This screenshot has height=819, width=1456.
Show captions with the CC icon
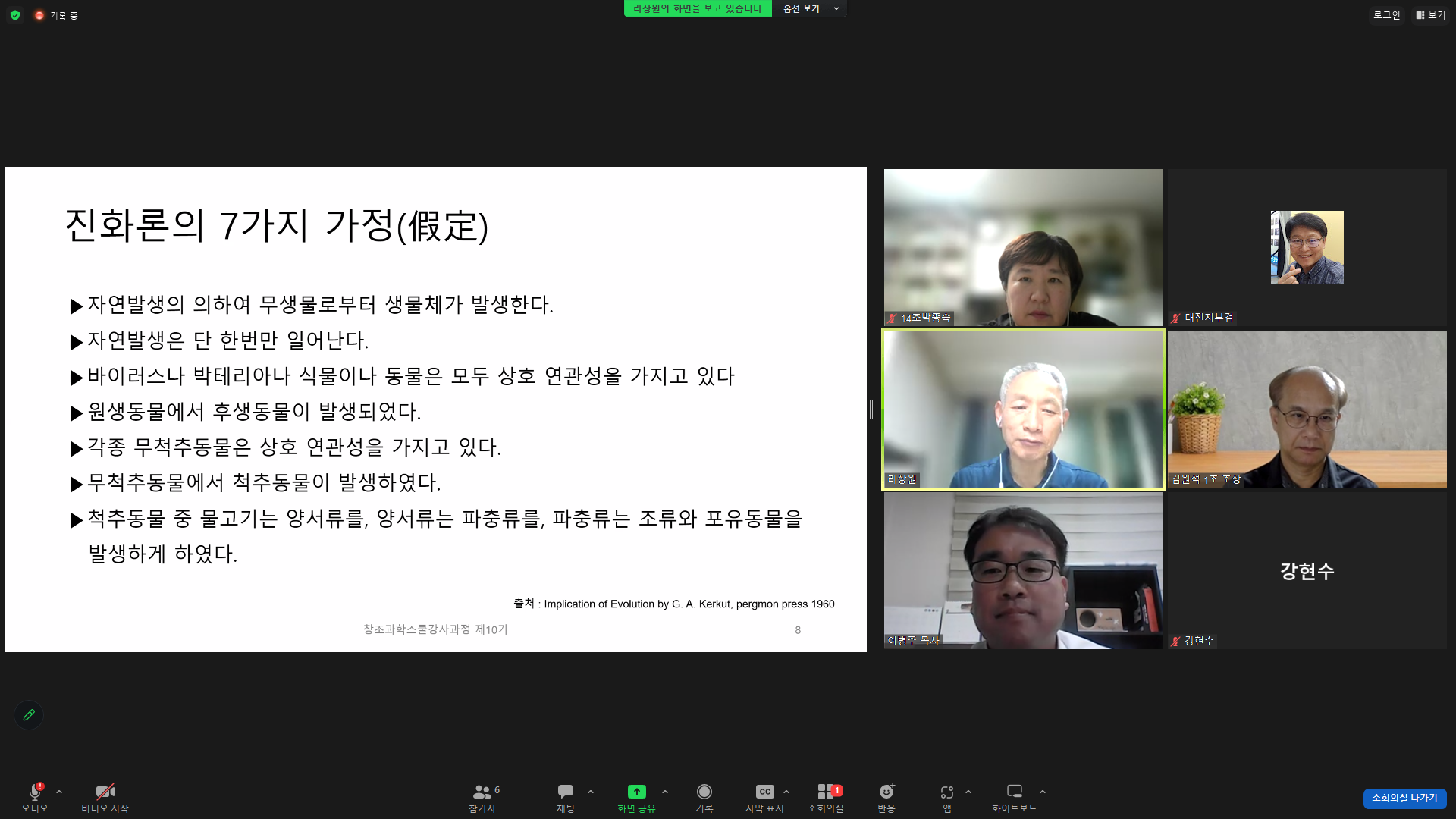(764, 792)
